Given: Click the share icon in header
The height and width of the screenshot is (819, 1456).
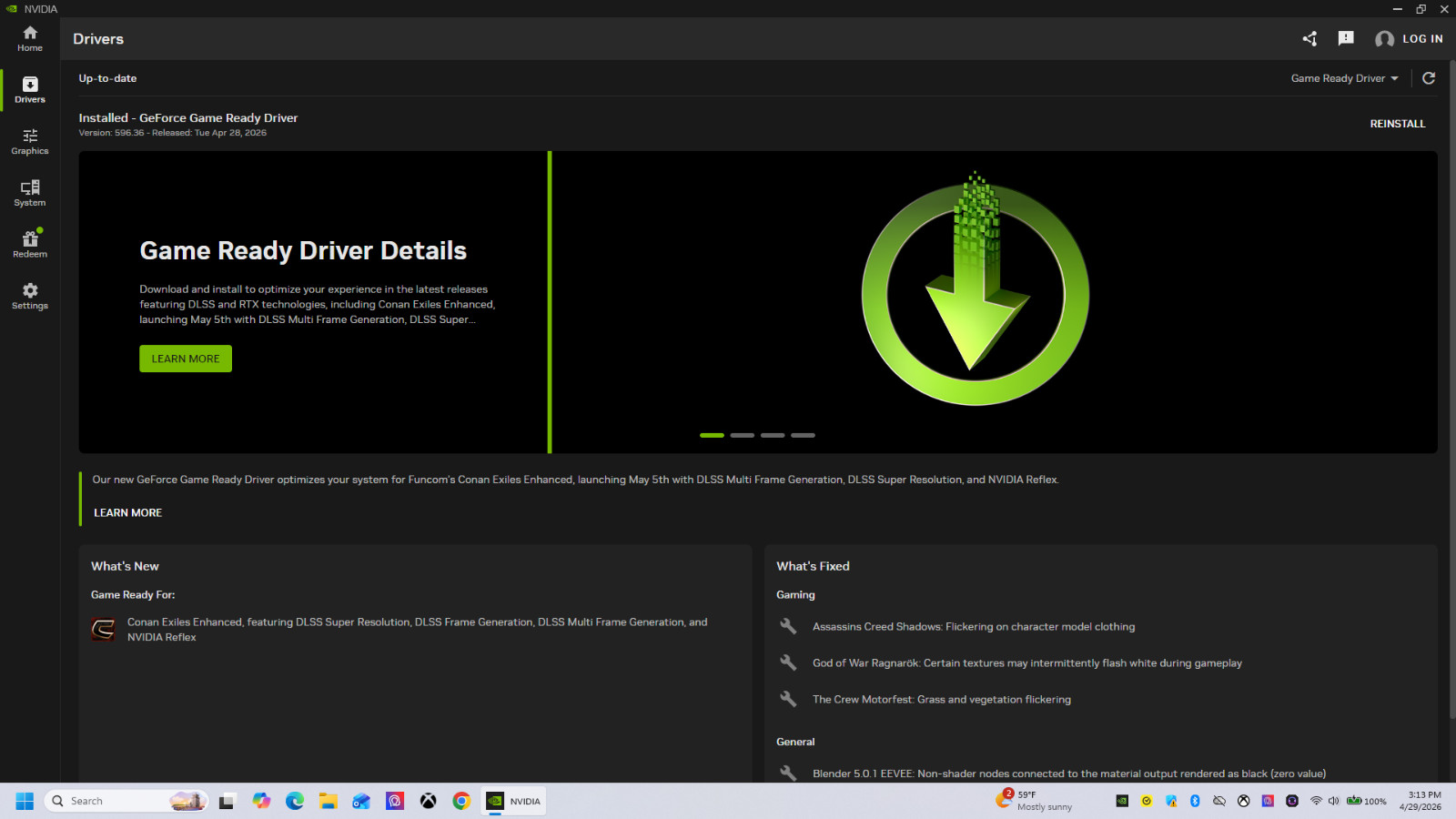Looking at the screenshot, I should click(x=1309, y=38).
